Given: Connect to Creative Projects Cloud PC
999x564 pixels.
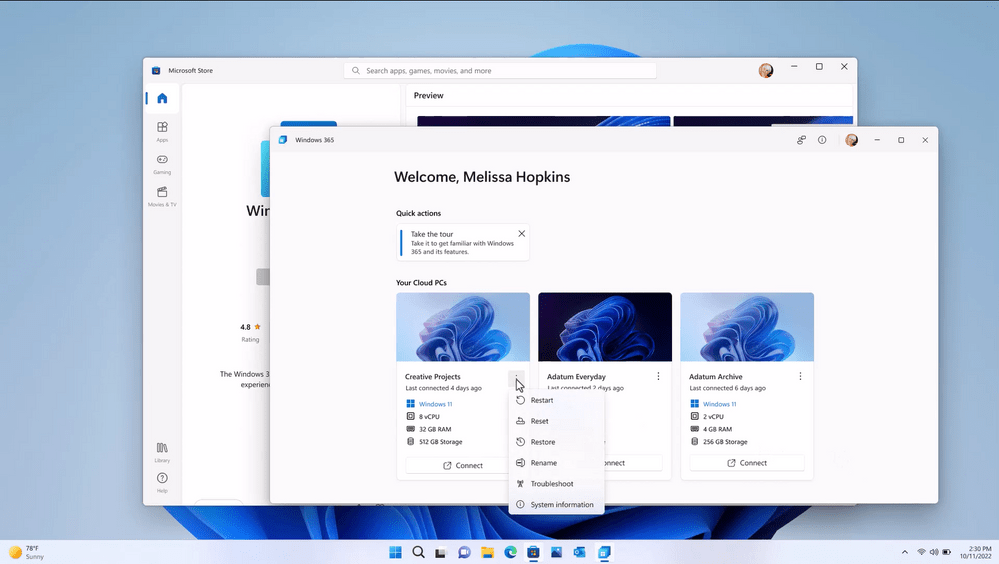Looking at the screenshot, I should coord(461,465).
